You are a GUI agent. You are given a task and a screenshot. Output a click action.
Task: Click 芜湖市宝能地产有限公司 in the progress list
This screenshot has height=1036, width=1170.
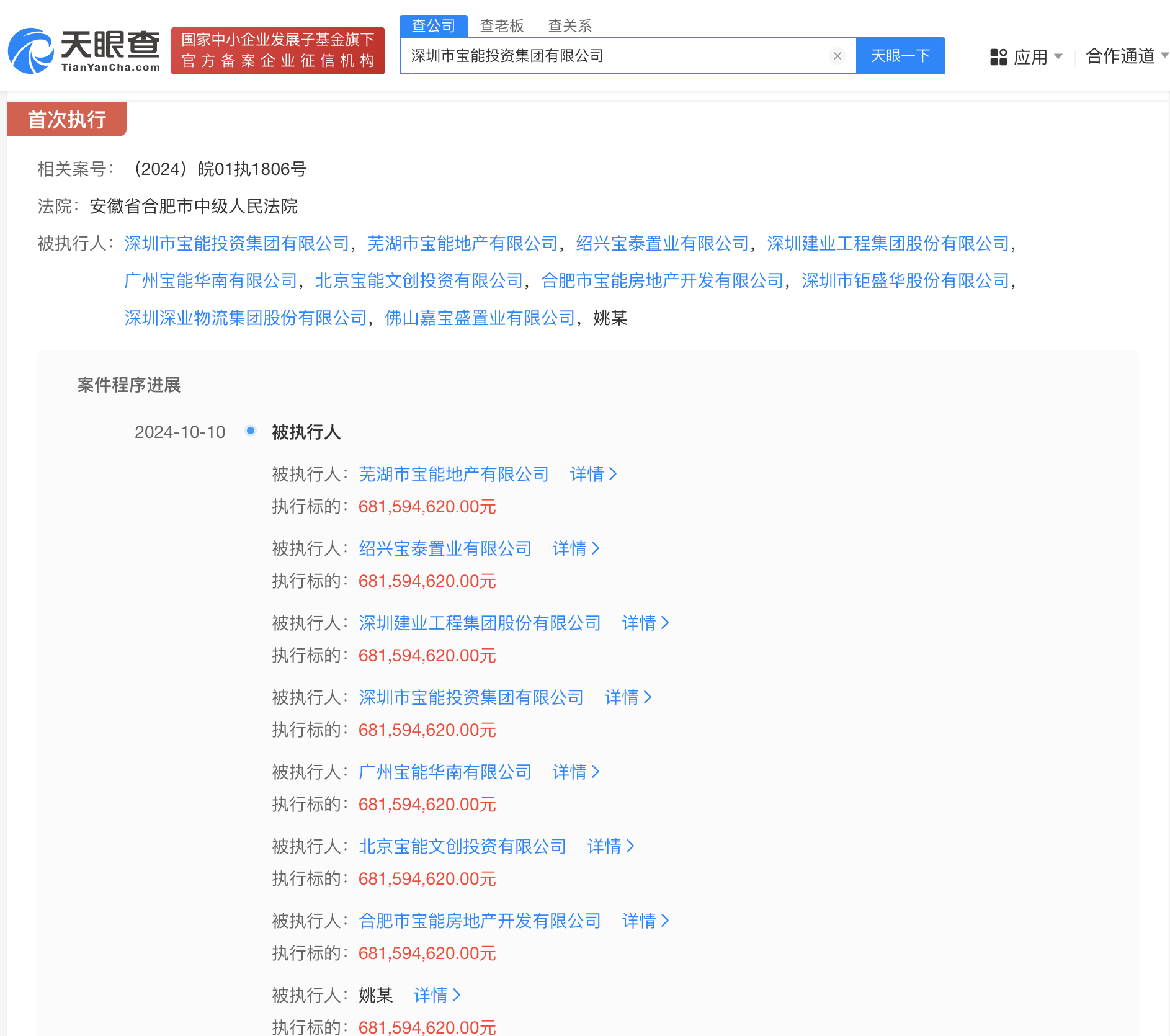click(x=454, y=475)
